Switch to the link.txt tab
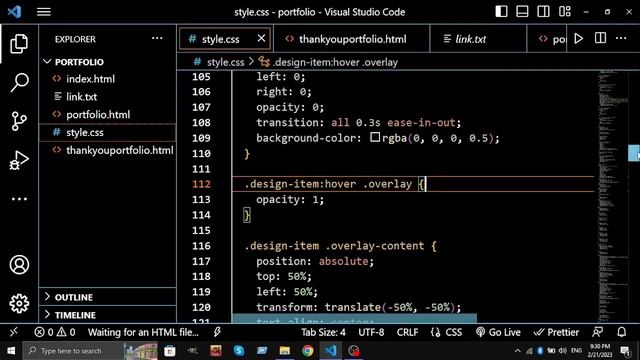640x360 pixels. coord(478,39)
